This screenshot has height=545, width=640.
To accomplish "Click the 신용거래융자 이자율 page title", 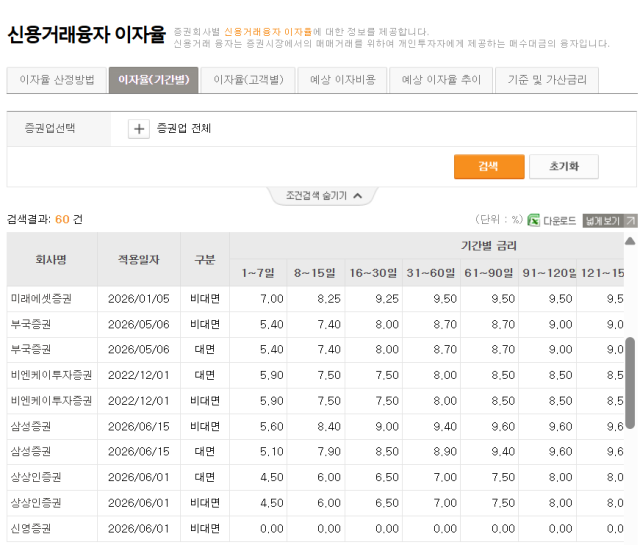I will pos(87,34).
